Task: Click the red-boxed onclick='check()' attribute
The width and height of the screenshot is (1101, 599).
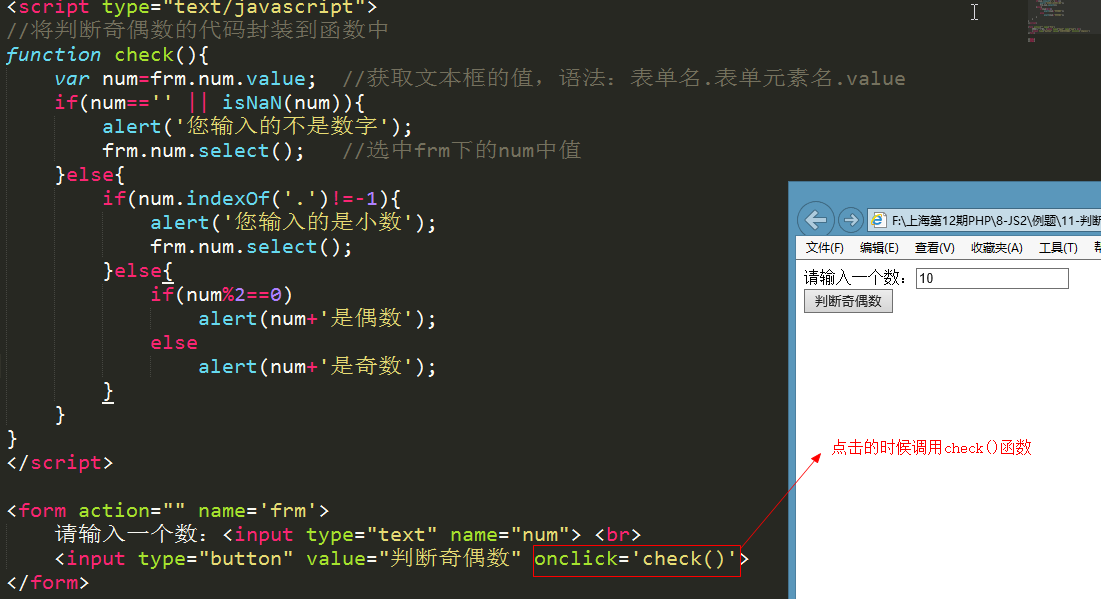Action: (636, 559)
